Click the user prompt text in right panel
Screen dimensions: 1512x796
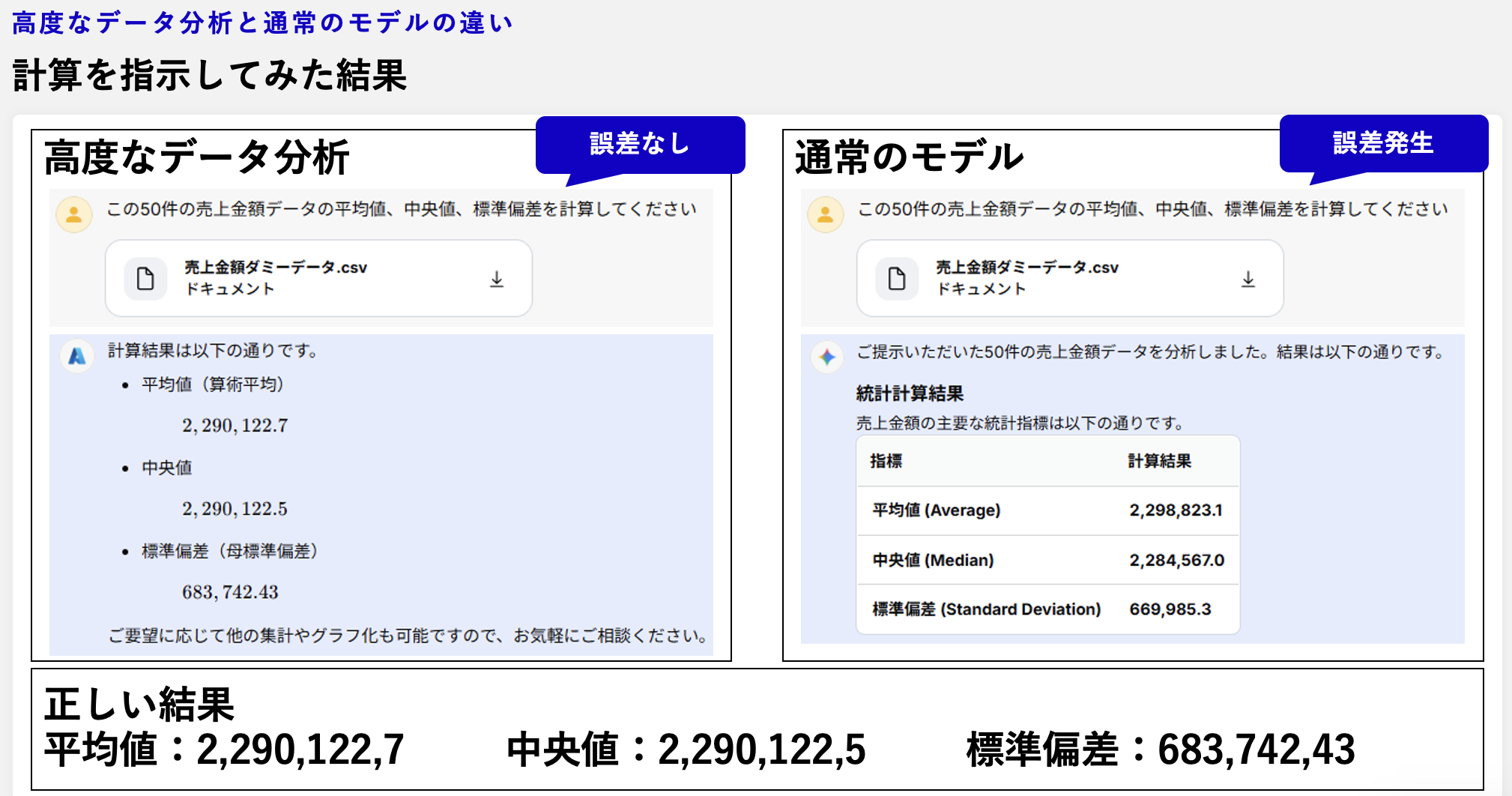coord(1153,209)
